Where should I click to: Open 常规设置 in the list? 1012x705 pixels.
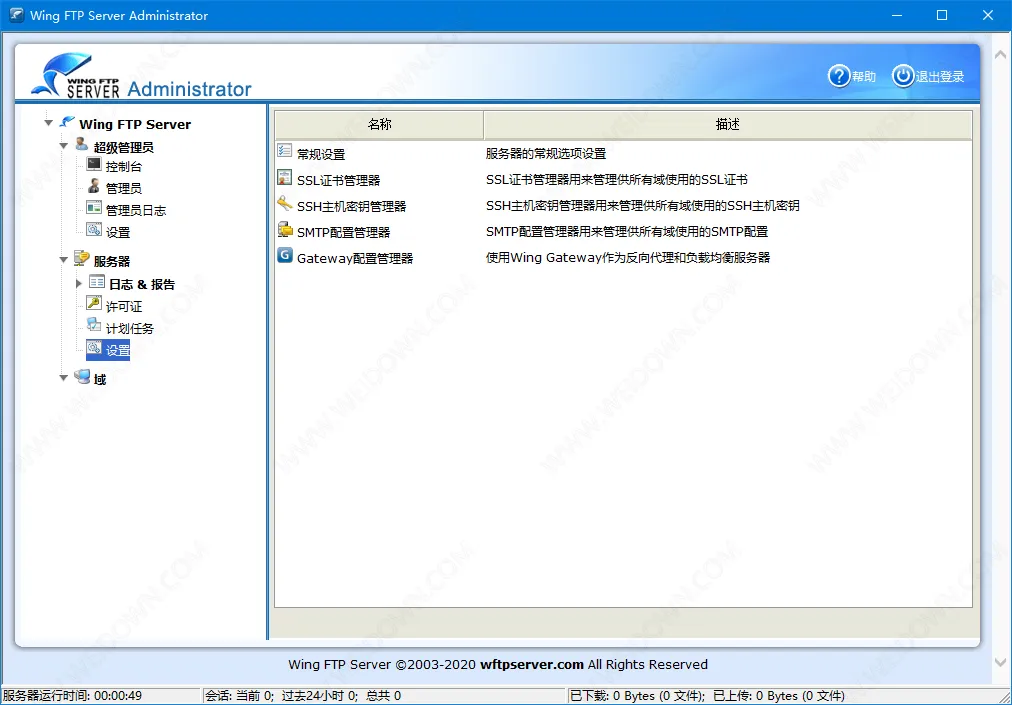(x=321, y=154)
